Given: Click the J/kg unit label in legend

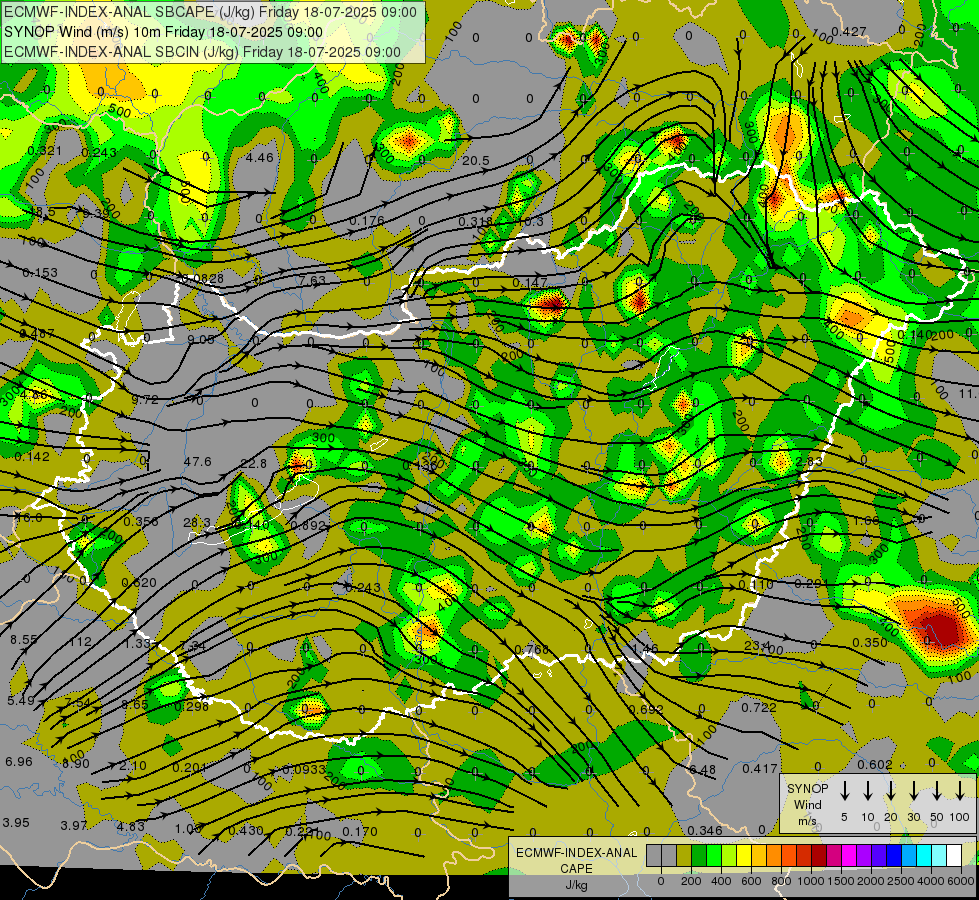Looking at the screenshot, I should [x=576, y=885].
